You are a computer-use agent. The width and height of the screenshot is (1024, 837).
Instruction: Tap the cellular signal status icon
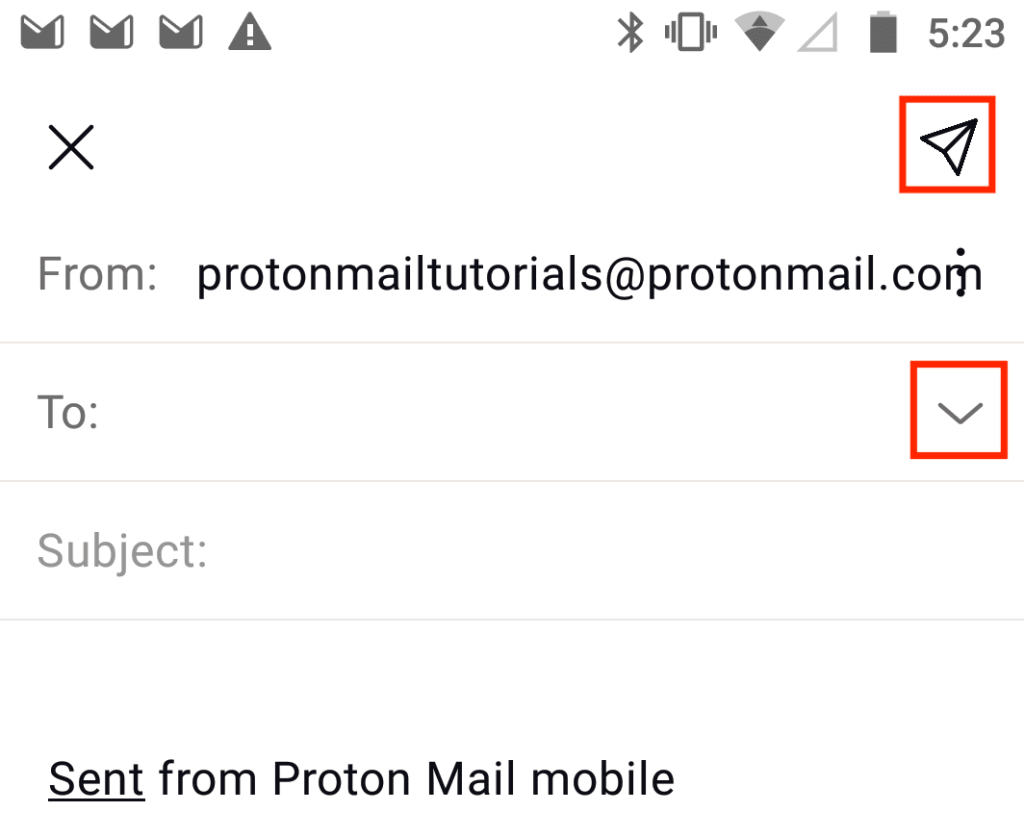[x=818, y=33]
